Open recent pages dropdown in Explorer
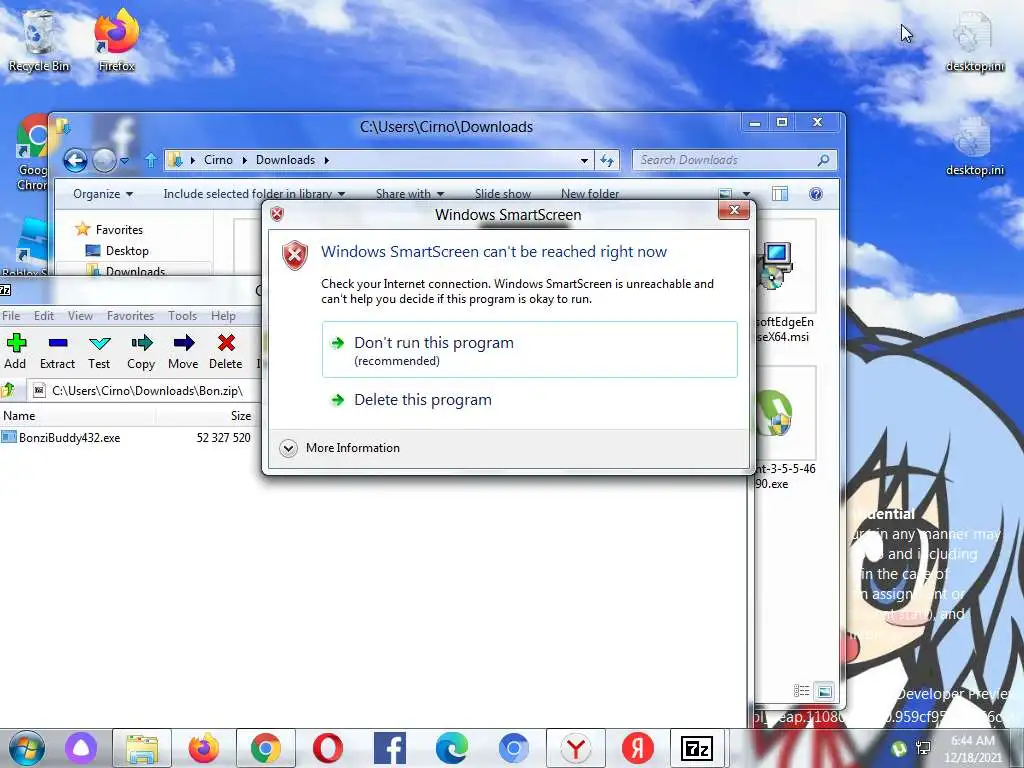1024x768 pixels. pyautogui.click(x=125, y=160)
